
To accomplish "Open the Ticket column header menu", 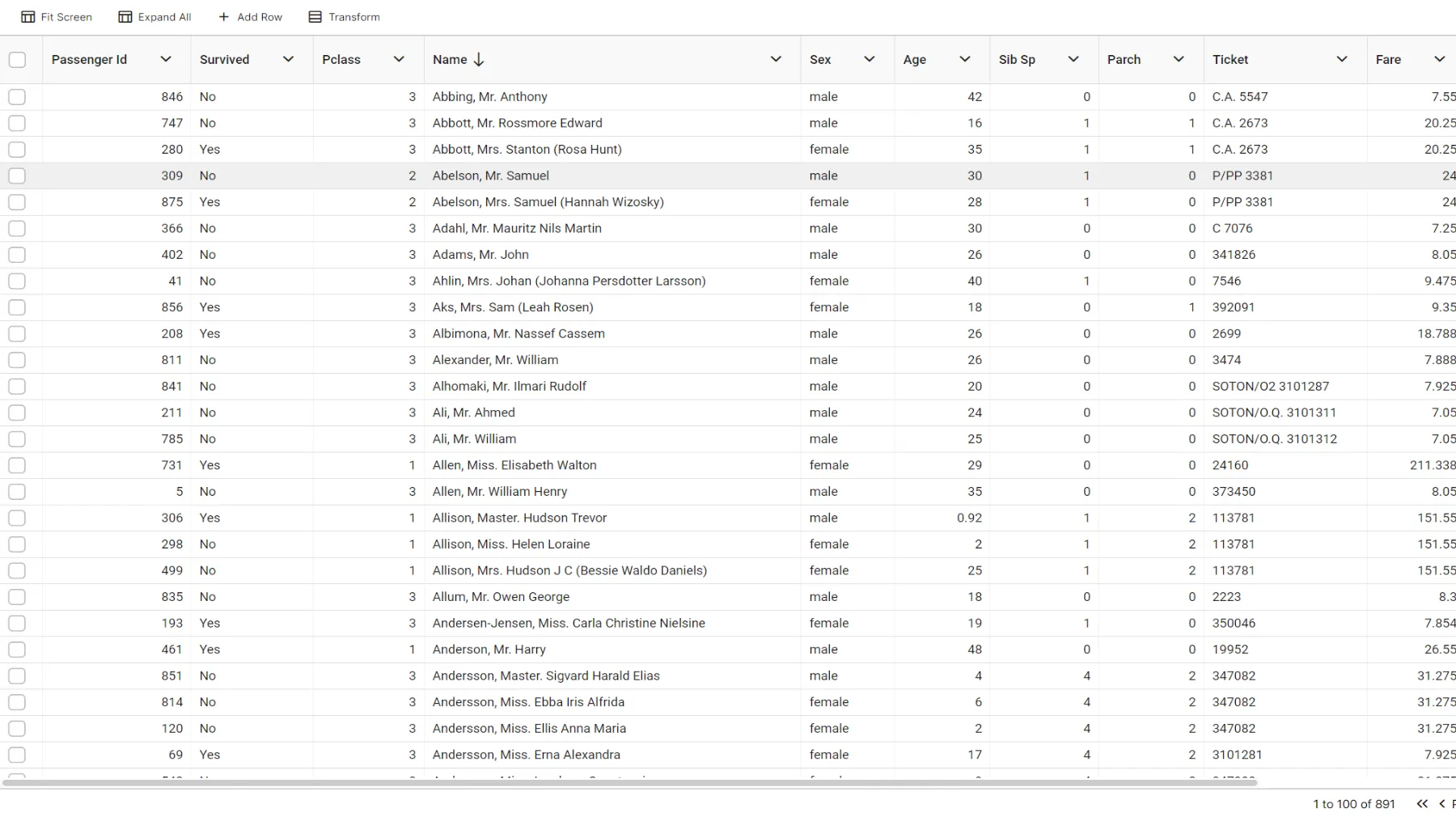I will coord(1342,59).
